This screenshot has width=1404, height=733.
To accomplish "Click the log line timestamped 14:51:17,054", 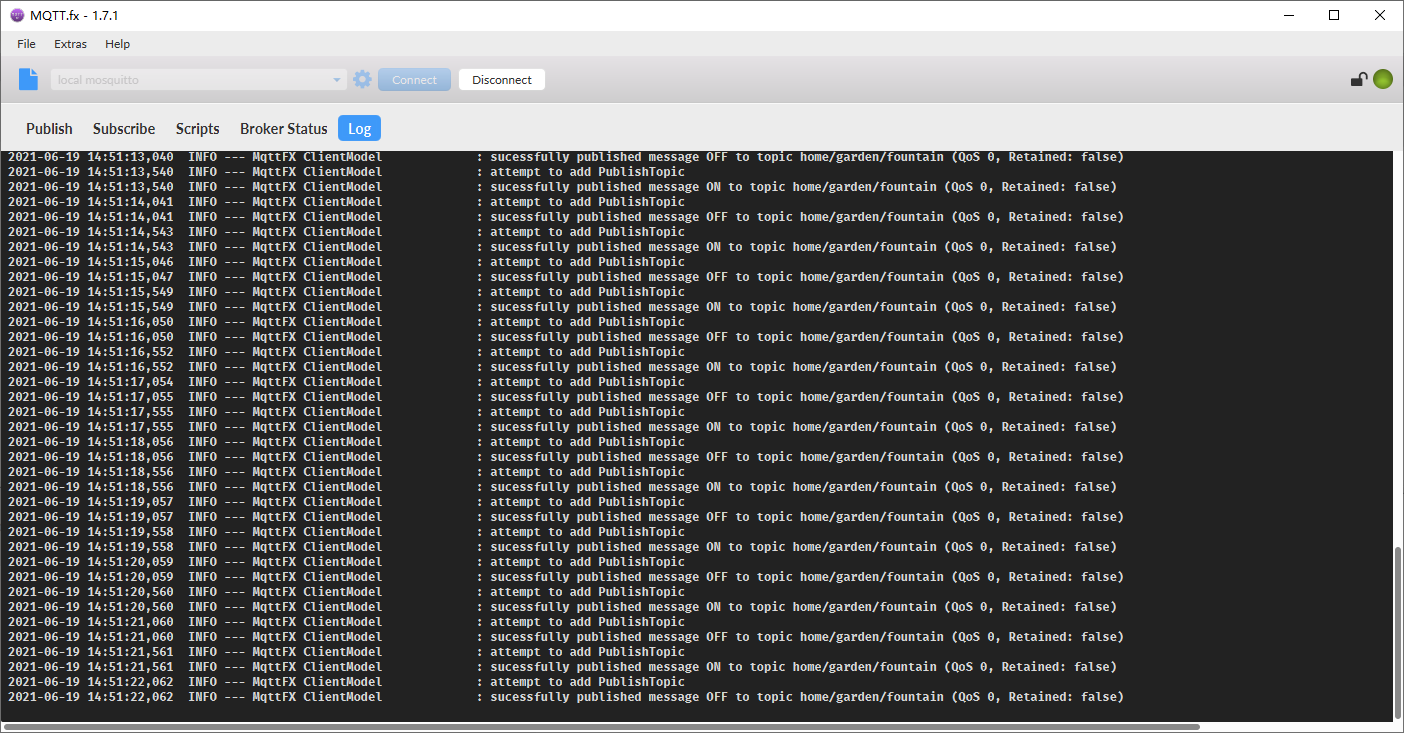I will (347, 382).
